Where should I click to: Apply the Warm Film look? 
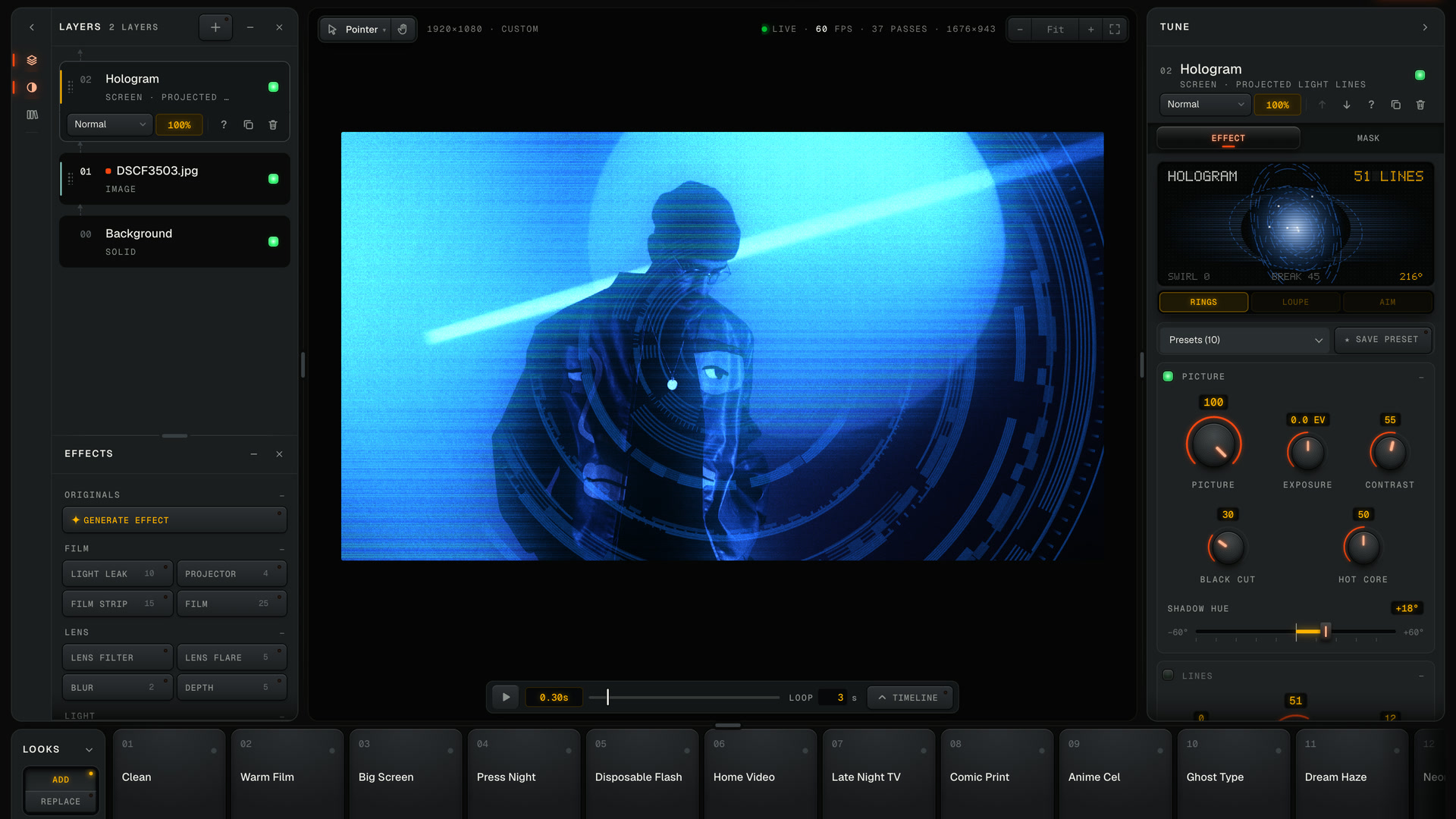point(287,773)
